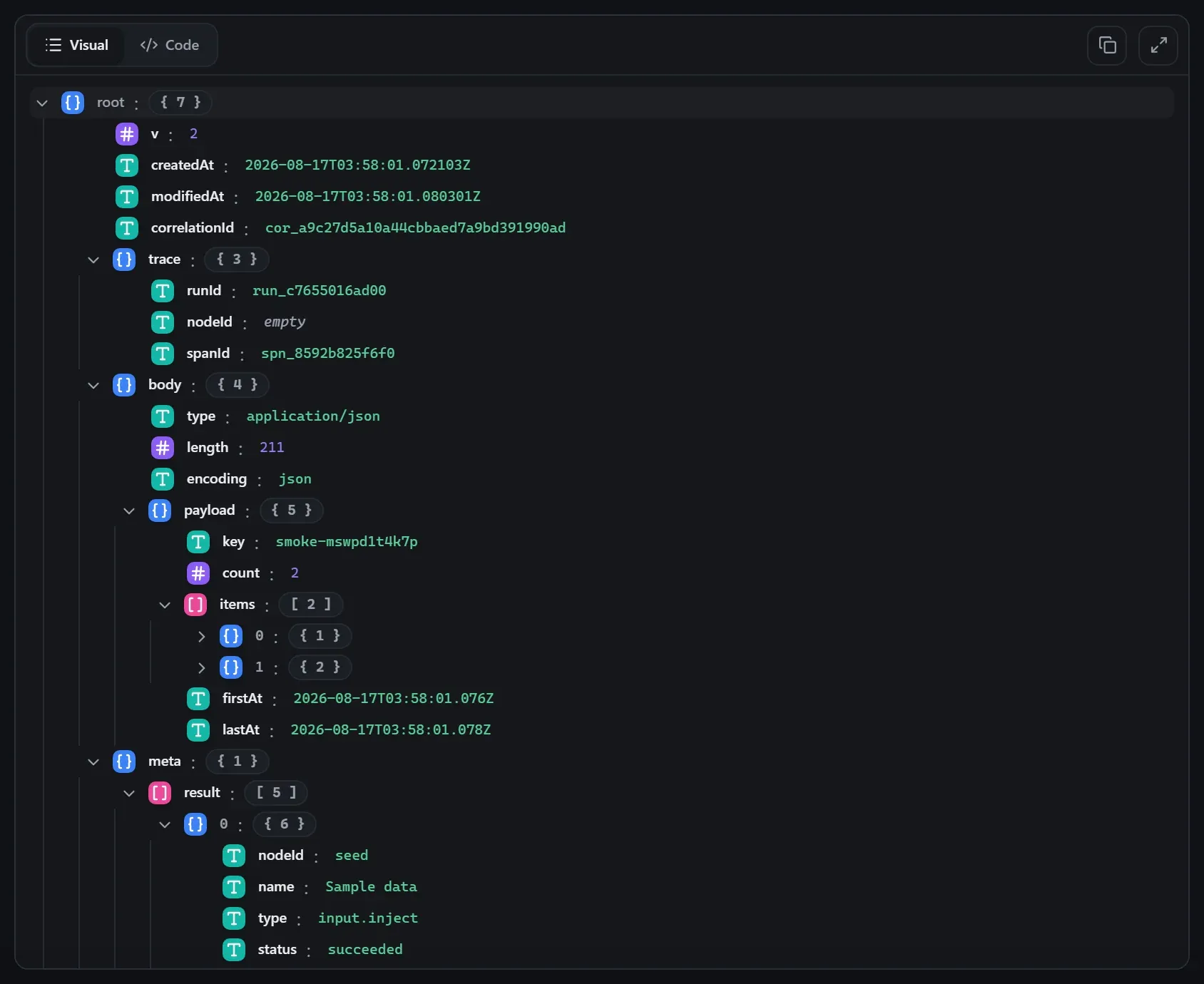The image size is (1204, 984).
Task: Switch to the Visual tab
Action: 76,45
